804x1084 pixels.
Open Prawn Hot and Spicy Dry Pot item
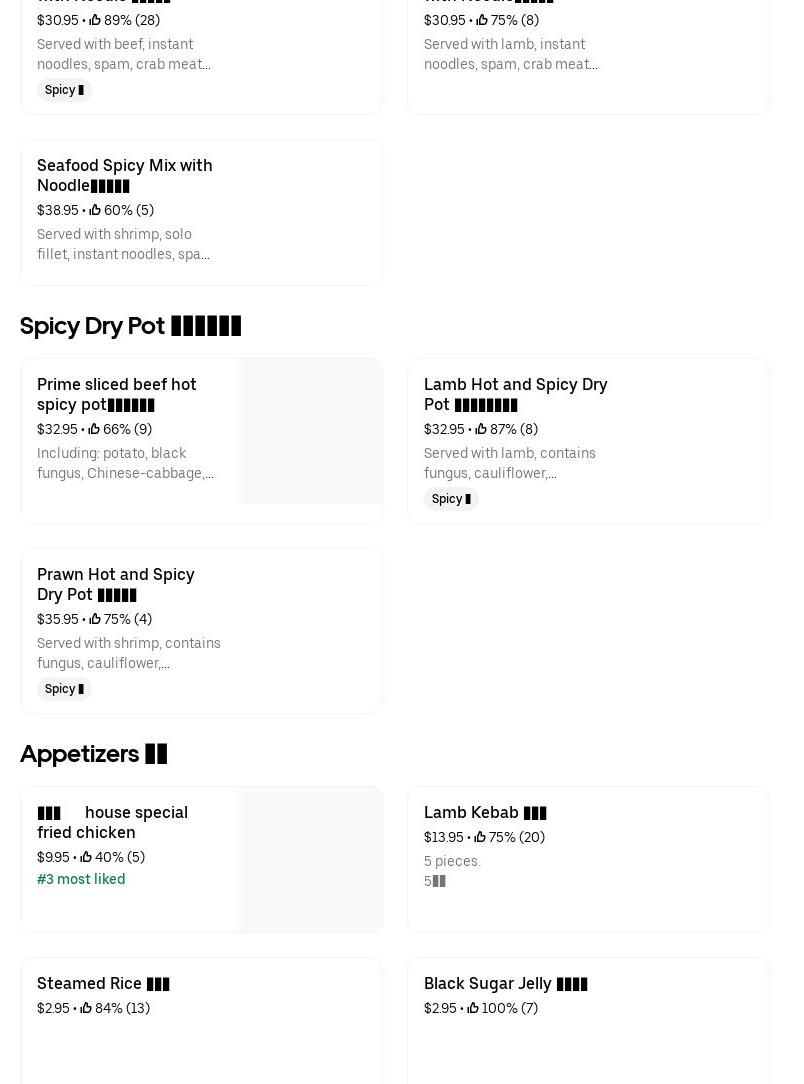coord(116,585)
